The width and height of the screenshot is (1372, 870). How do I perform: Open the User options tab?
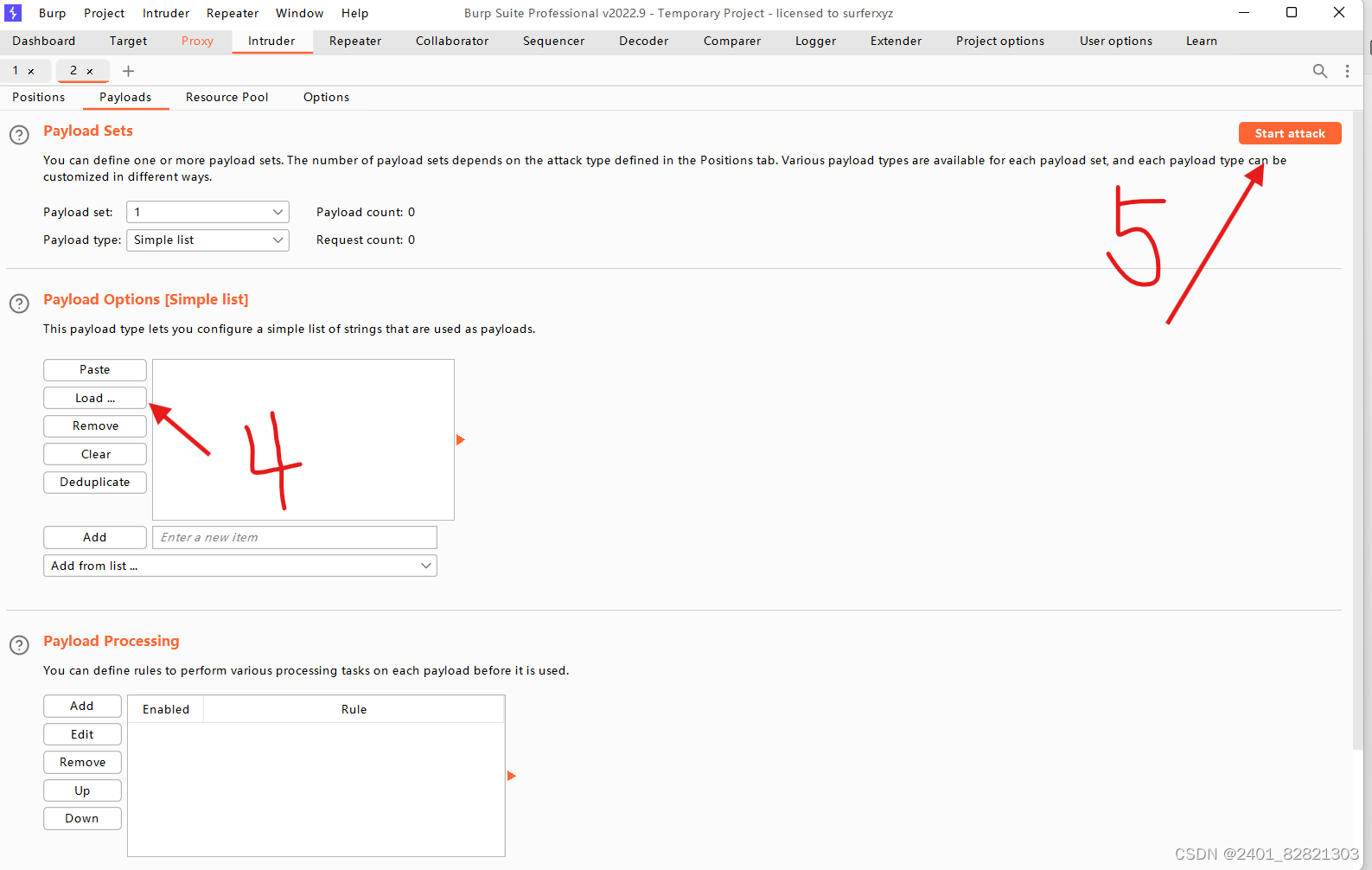click(x=1116, y=41)
